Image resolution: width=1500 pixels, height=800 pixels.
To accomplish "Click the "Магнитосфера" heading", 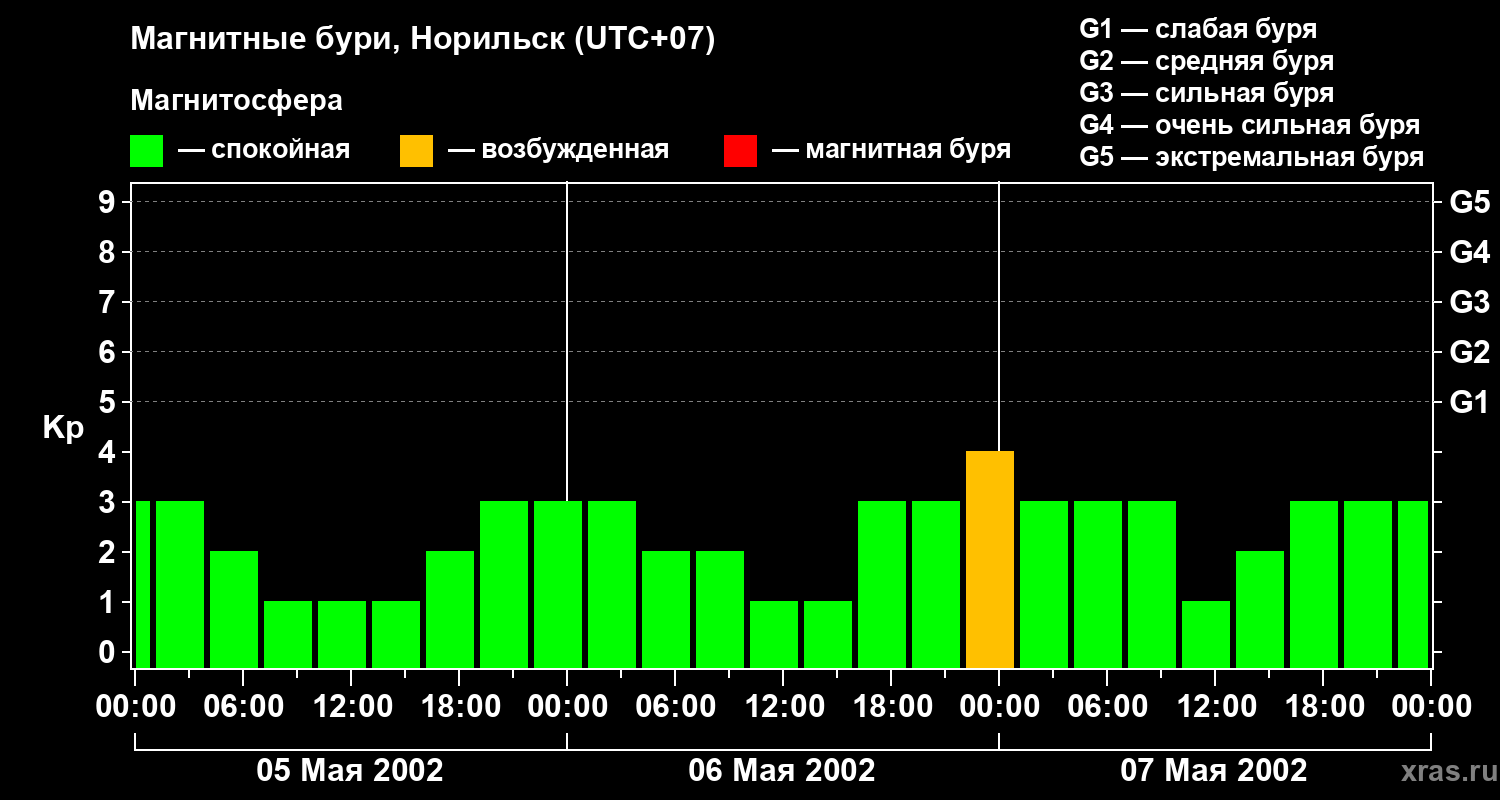I will 237,101.
